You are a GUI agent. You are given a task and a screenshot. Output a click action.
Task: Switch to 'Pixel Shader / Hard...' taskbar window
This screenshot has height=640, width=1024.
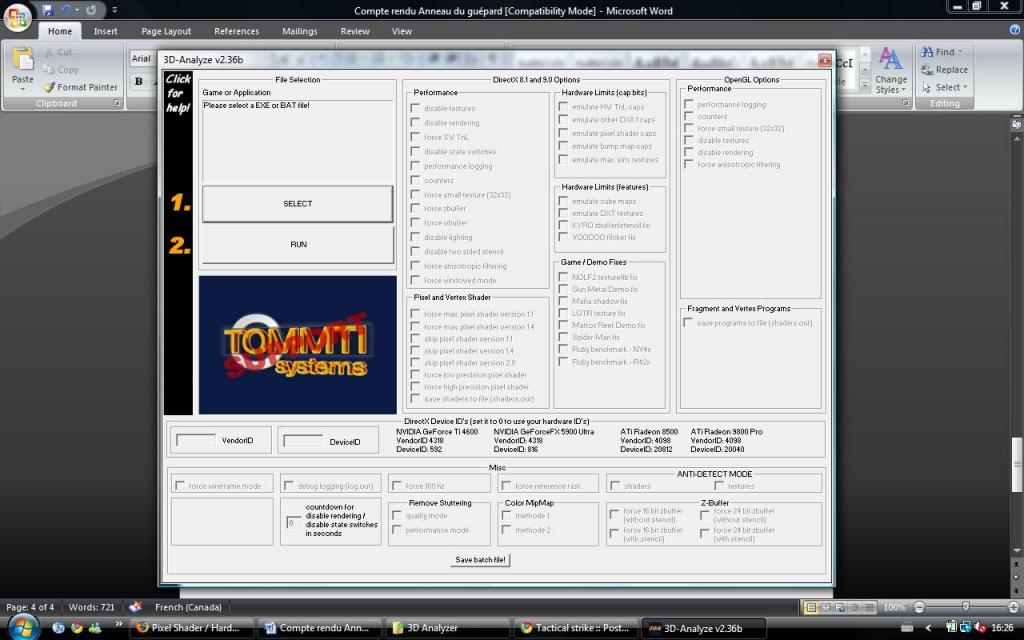coord(190,628)
